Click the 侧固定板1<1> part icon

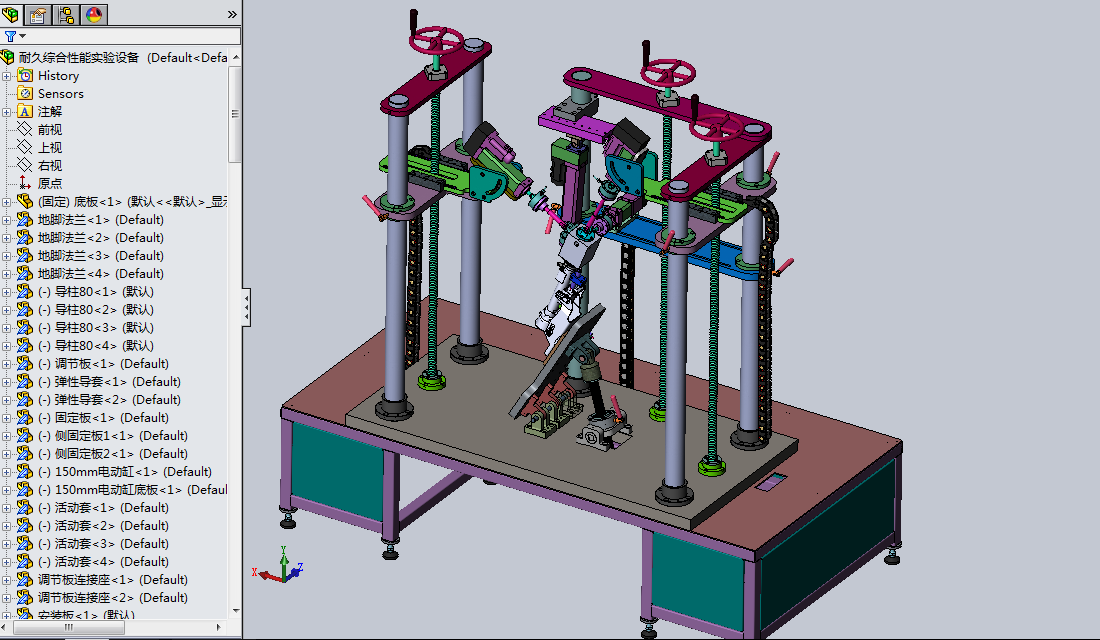pos(25,436)
